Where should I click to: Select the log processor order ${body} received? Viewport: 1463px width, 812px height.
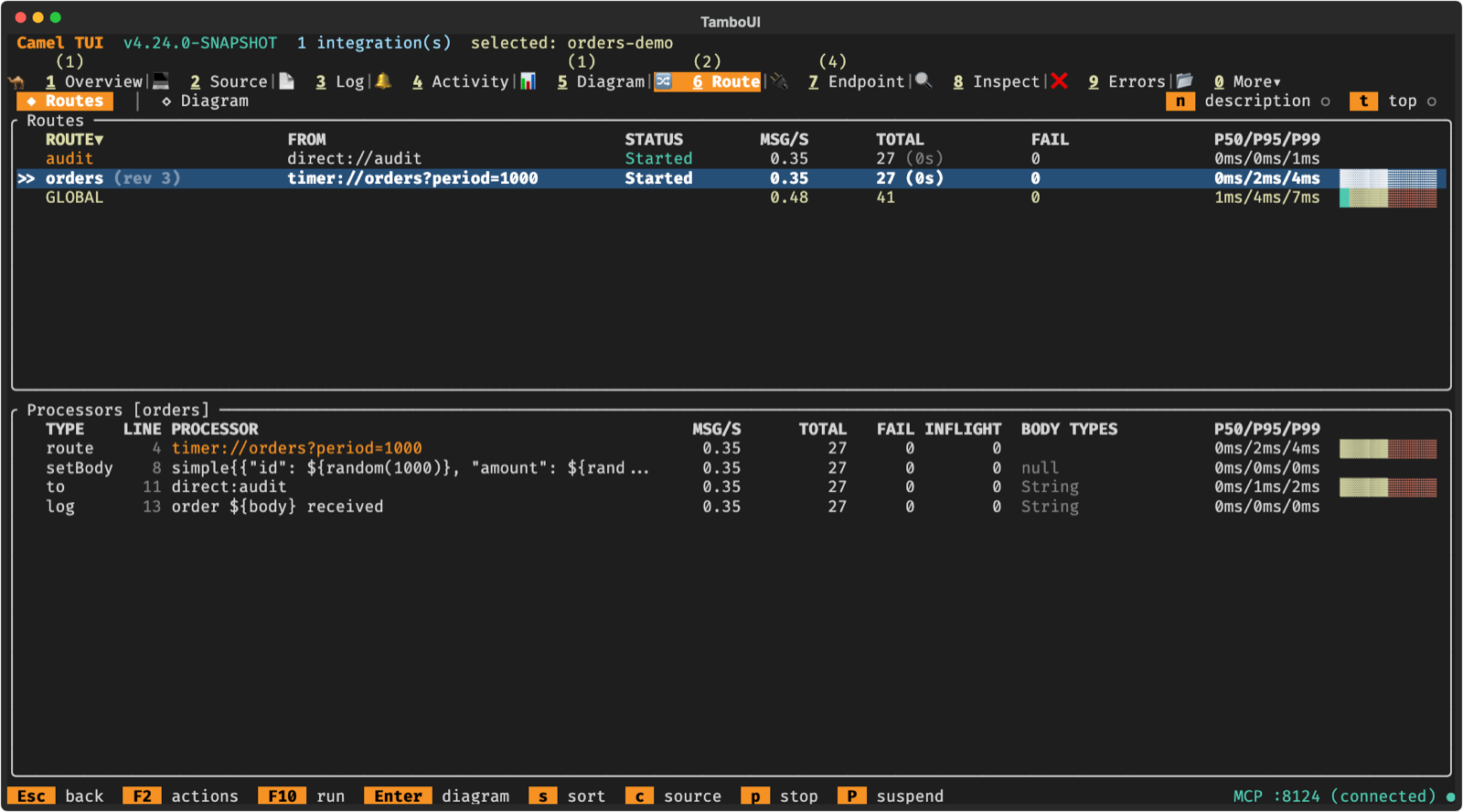(731, 507)
